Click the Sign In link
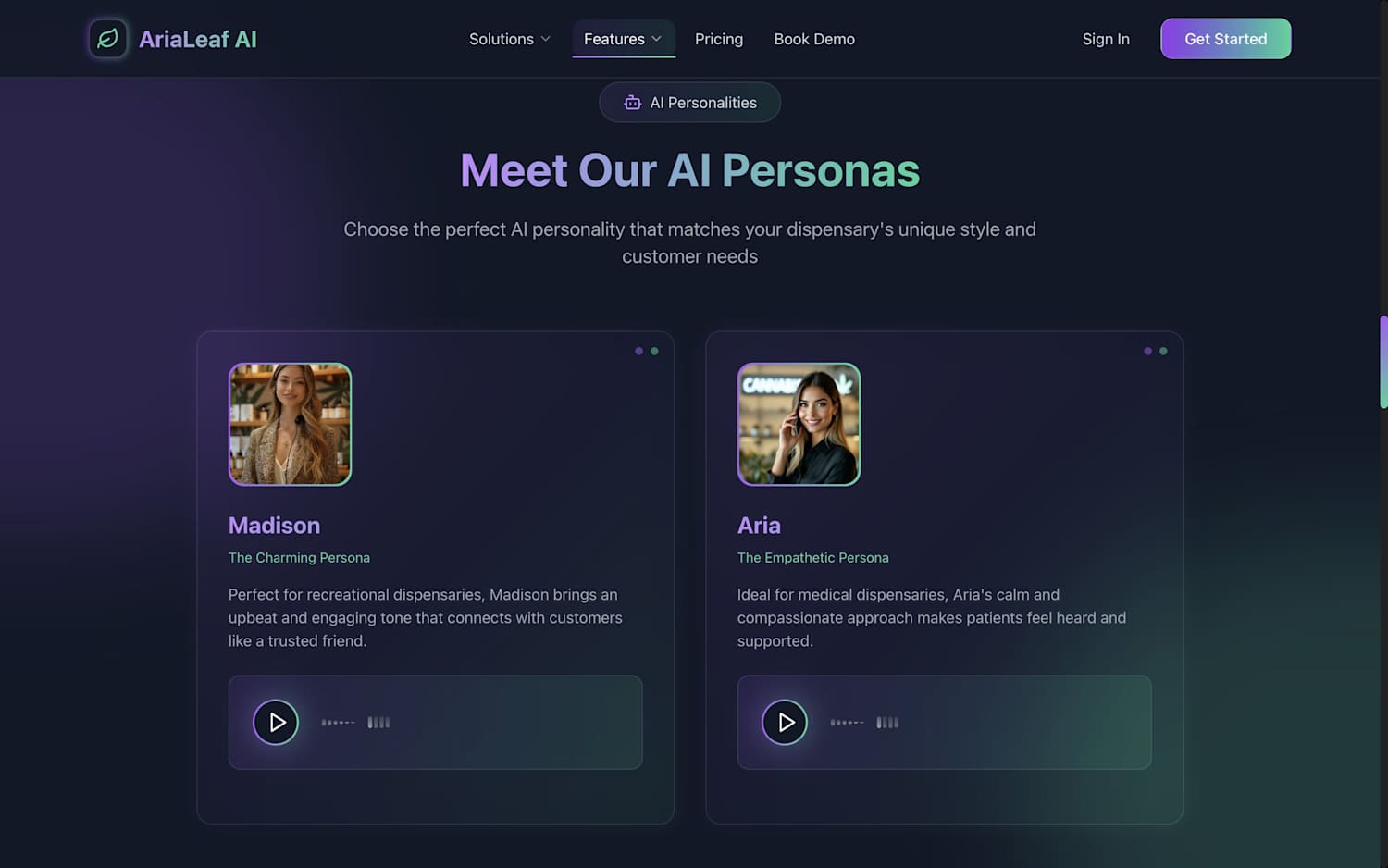The width and height of the screenshot is (1388, 868). point(1106,39)
